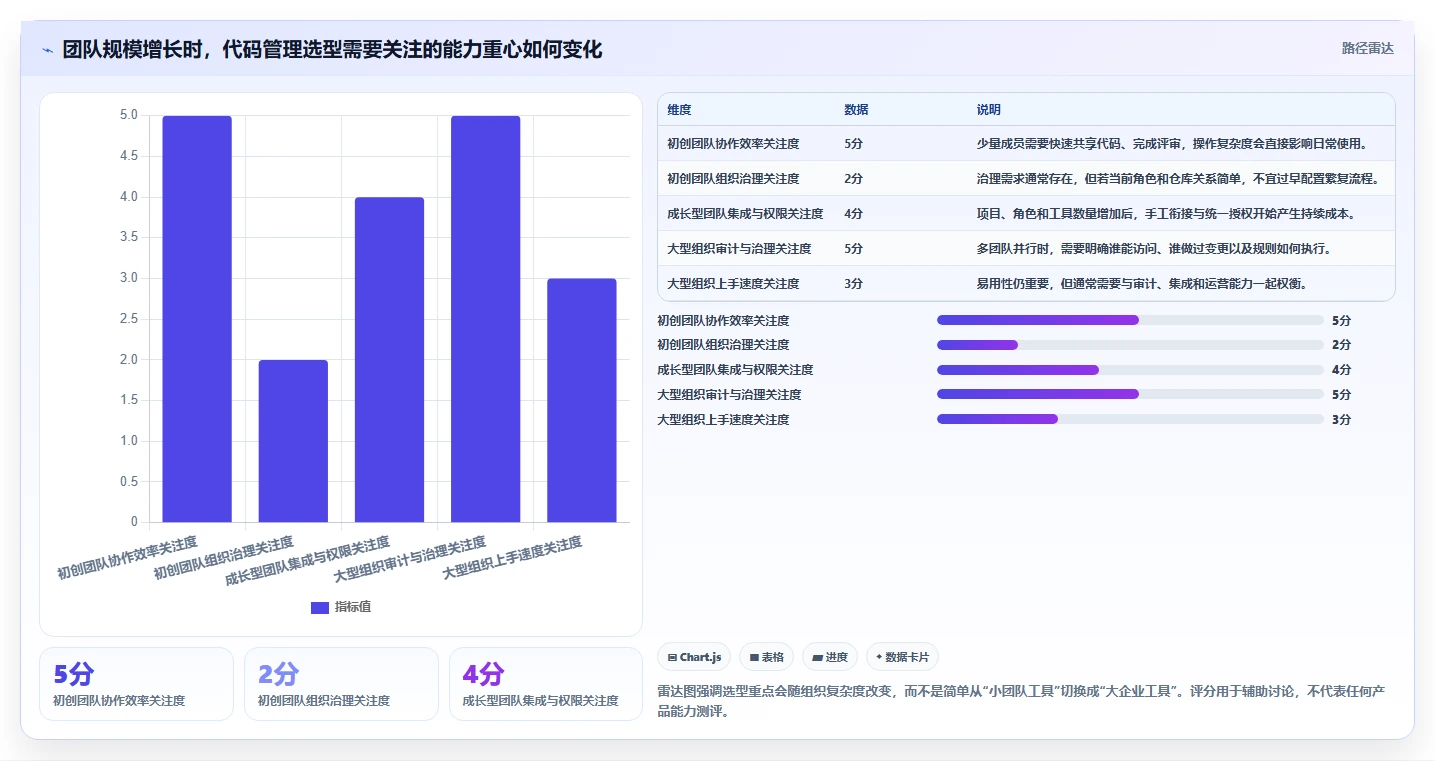The width and height of the screenshot is (1435, 761).
Task: Click the y-axis label 5.0
Action: 128,115
